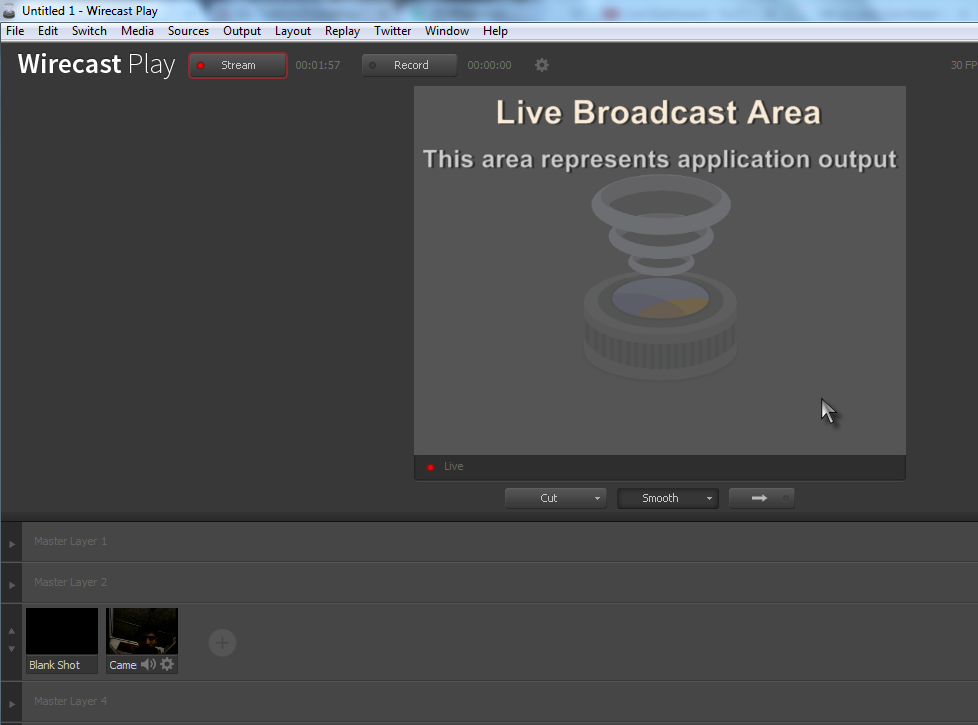Start streaming with the Stream button

click(238, 65)
